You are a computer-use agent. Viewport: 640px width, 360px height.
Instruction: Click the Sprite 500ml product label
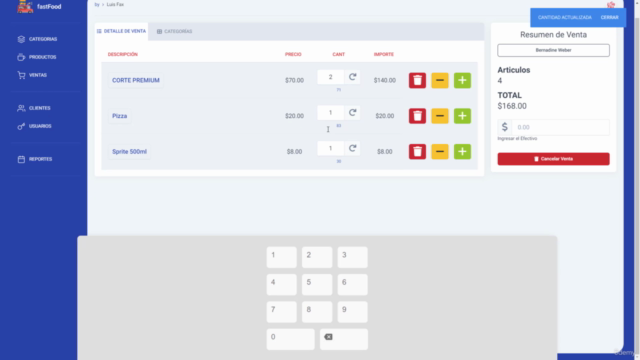[129, 151]
